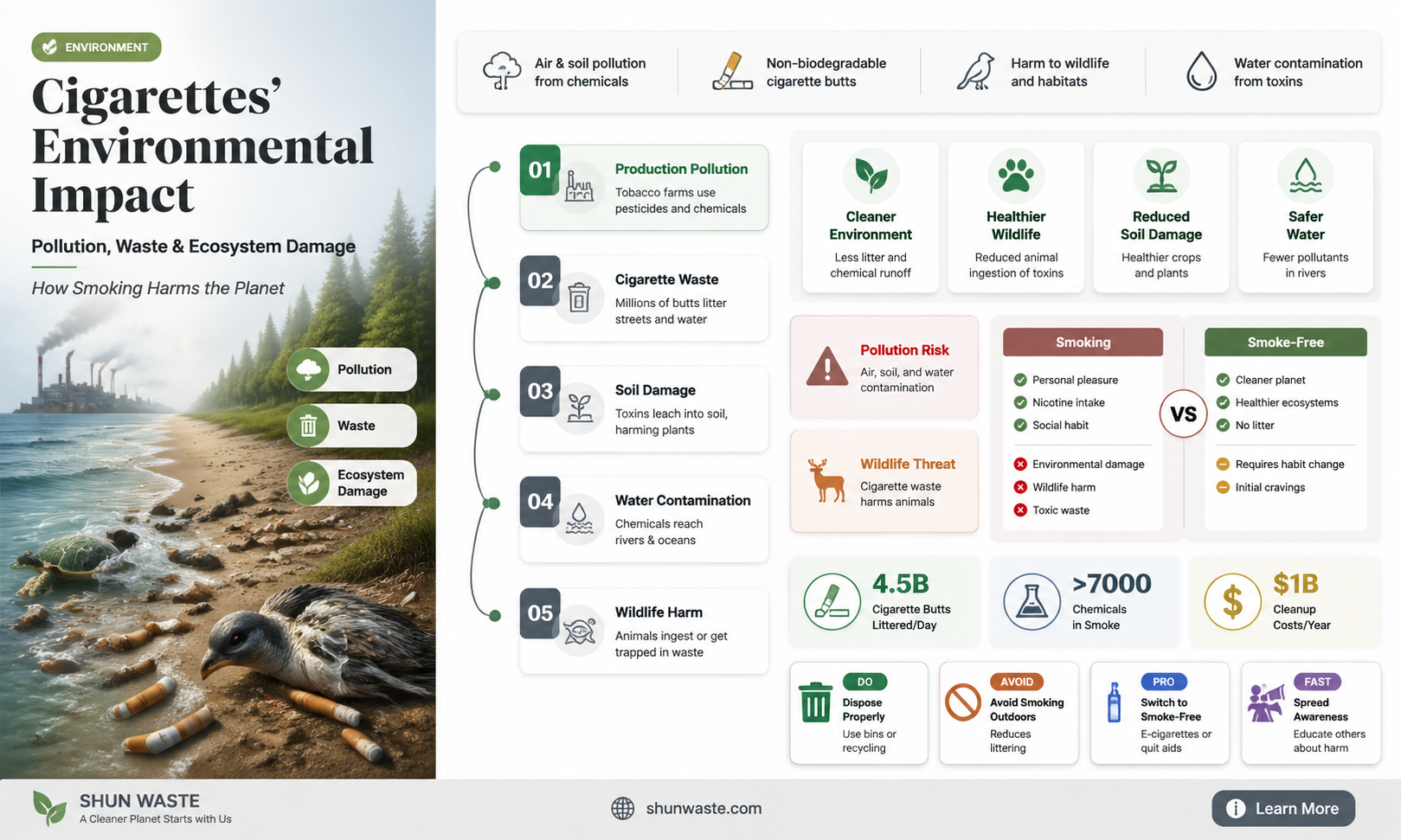Click the >7000 statistic figure
This screenshot has height=840, width=1401.
click(1111, 584)
